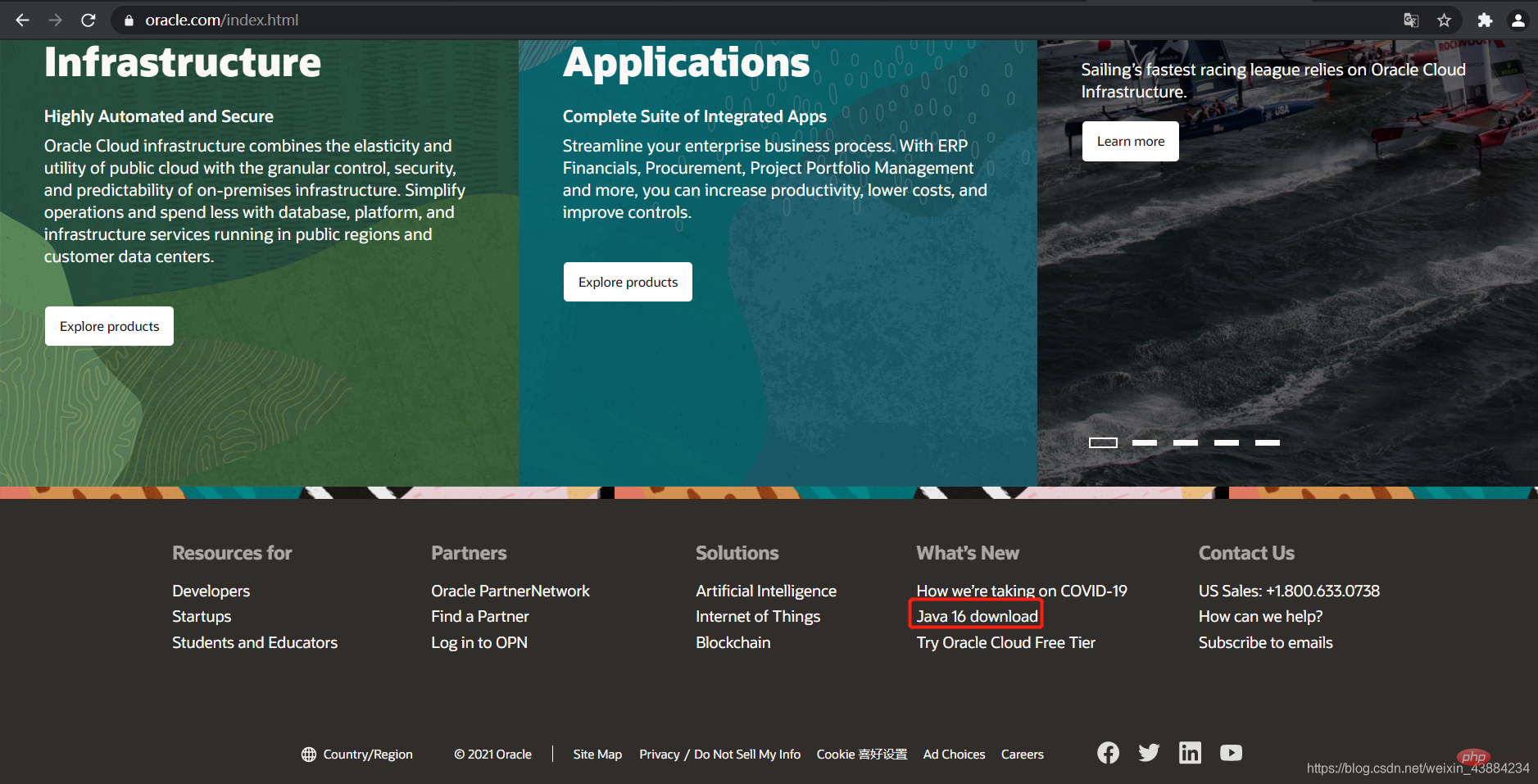Click Learn more on the sailing banner
The height and width of the screenshot is (784, 1538).
[1131, 142]
